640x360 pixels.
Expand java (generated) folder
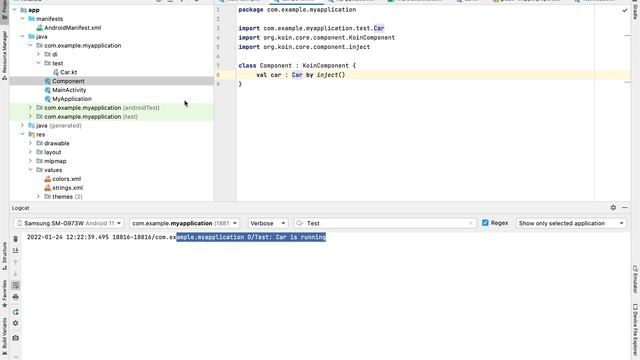pos(22,126)
